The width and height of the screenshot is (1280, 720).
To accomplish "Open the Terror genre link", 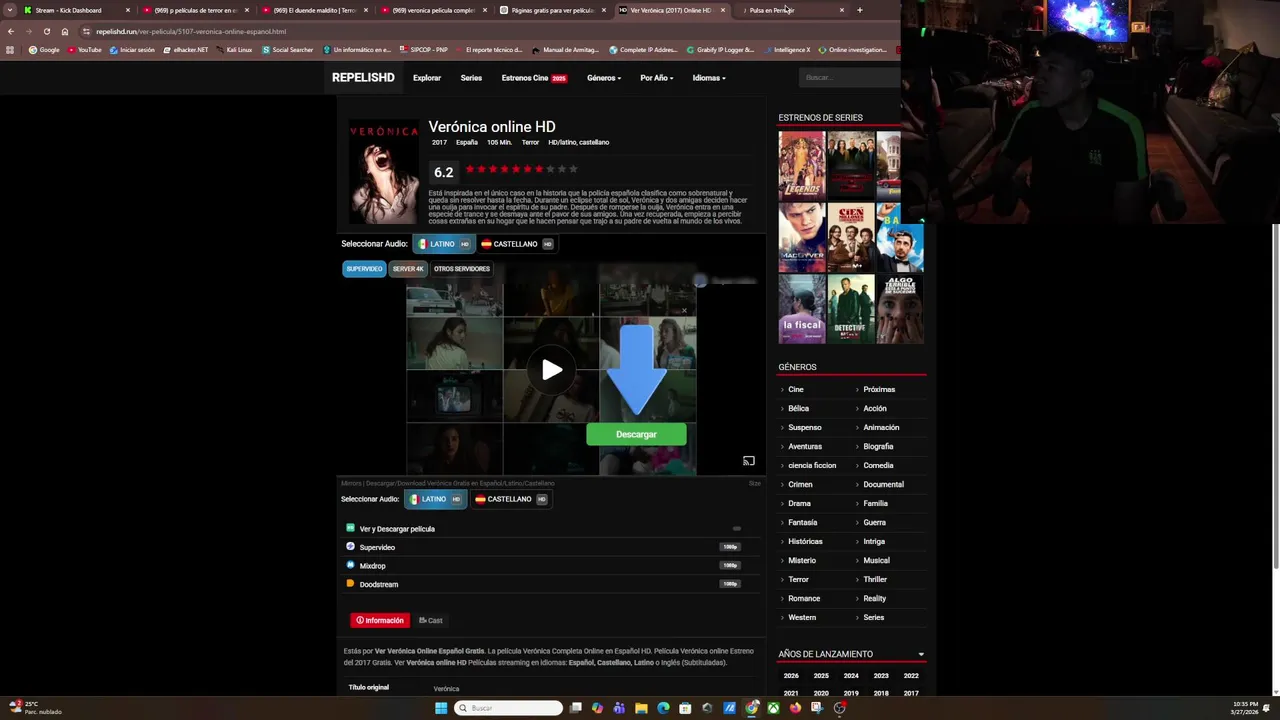I will click(x=798, y=579).
